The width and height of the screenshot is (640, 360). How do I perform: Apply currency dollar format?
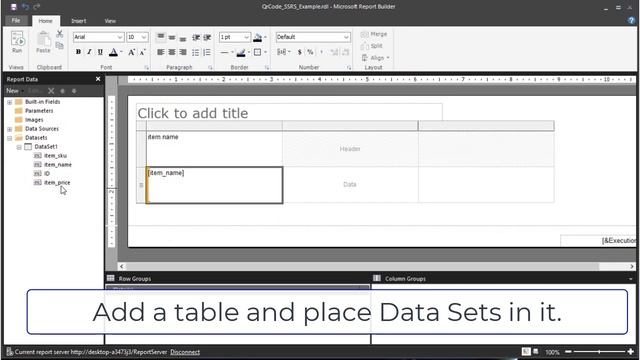tap(300, 52)
